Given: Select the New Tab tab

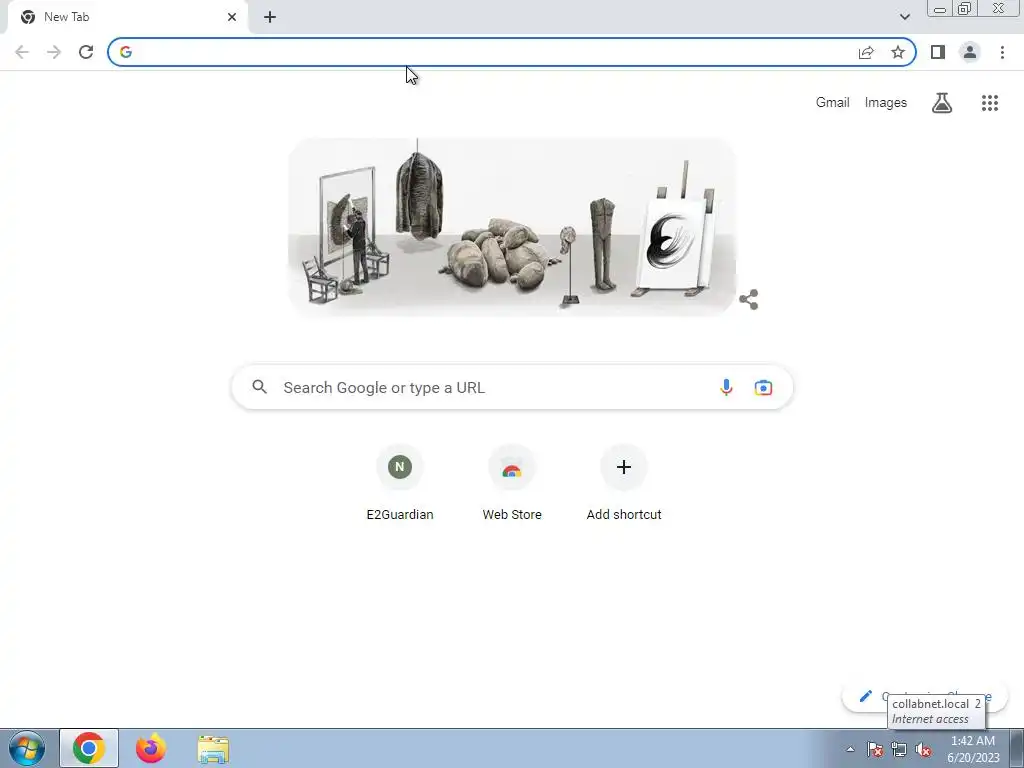Looking at the screenshot, I should pos(127,17).
